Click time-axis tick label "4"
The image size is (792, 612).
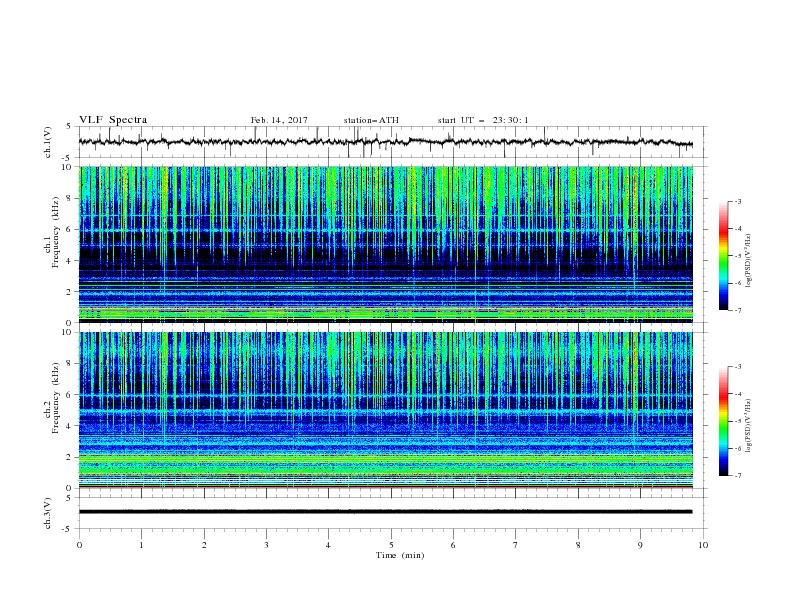(328, 545)
